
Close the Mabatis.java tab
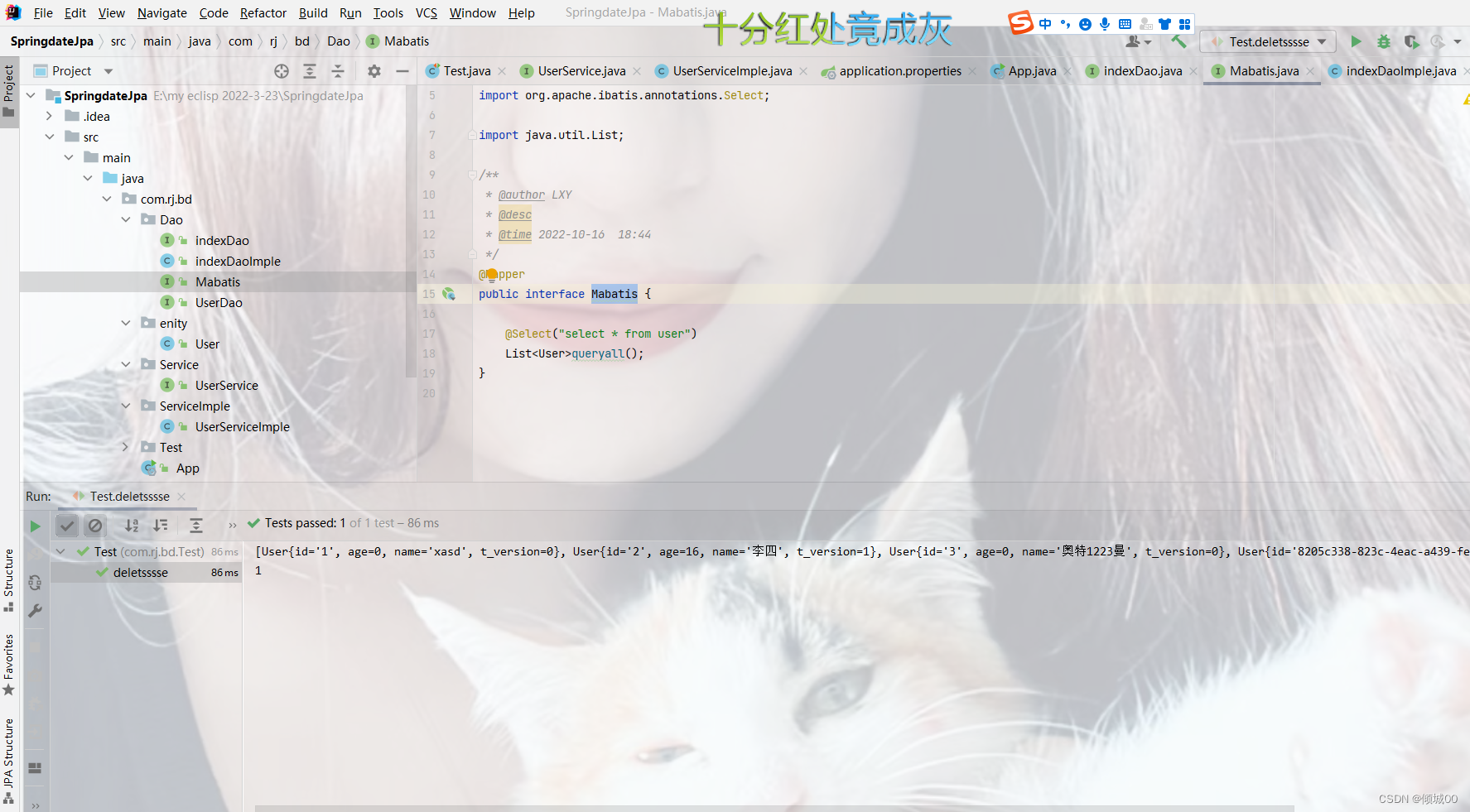coord(1310,71)
